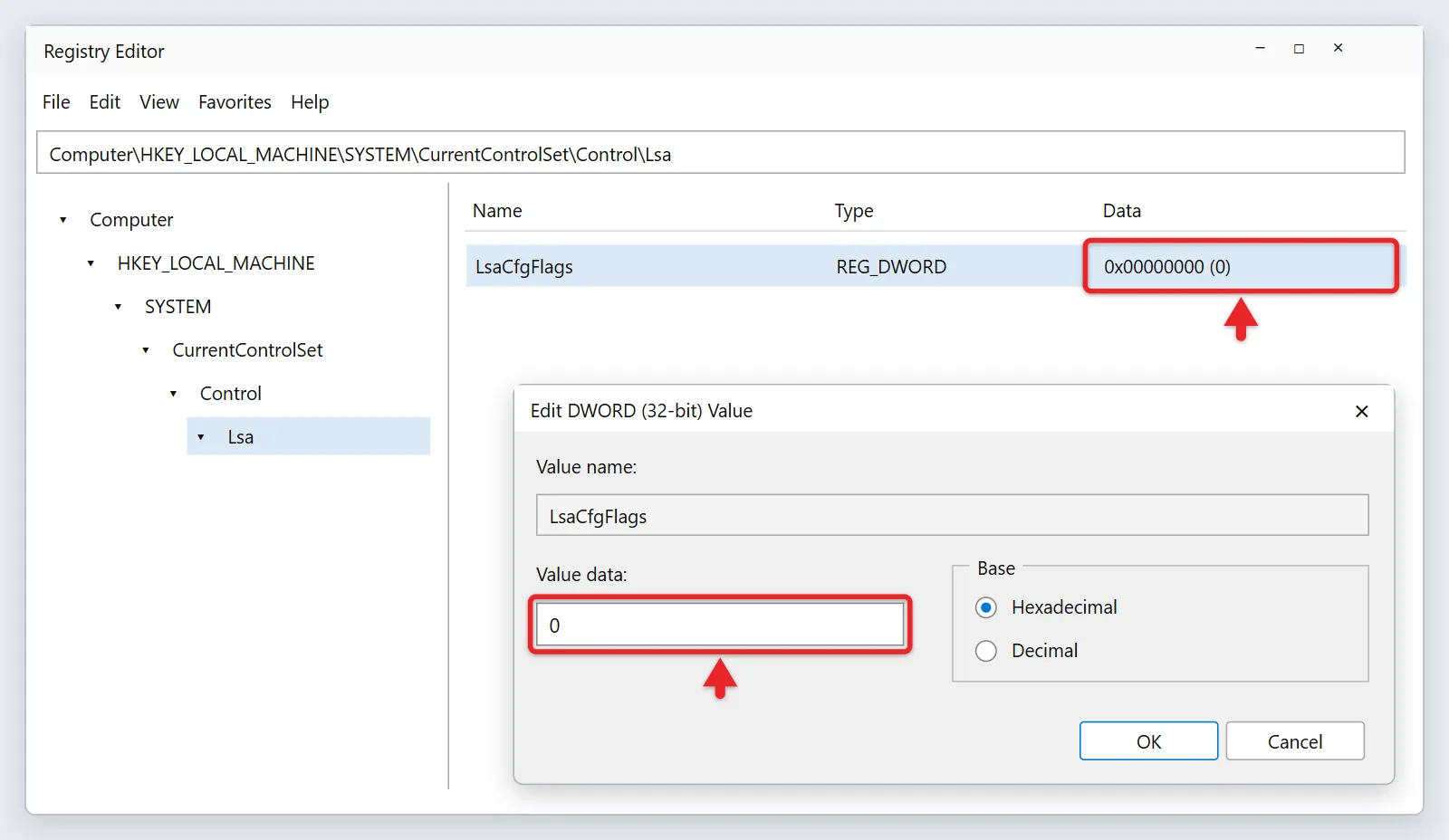Open the Help menu
The image size is (1449, 840).
(x=310, y=102)
